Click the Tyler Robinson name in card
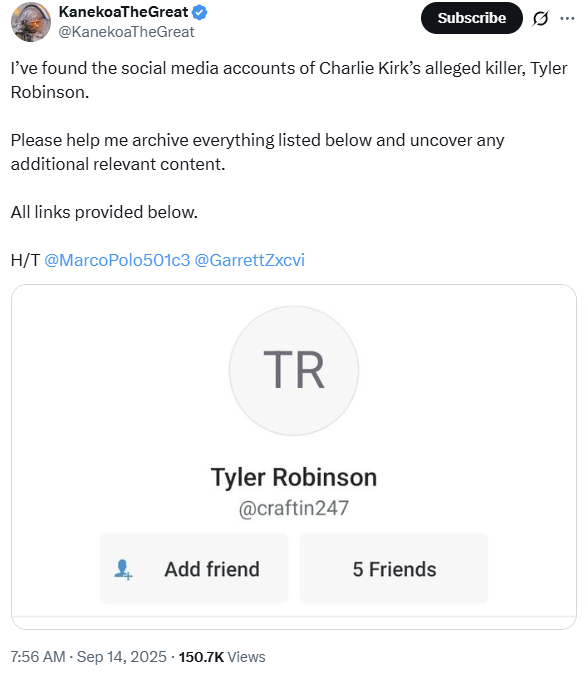588x674 pixels. coord(294,477)
